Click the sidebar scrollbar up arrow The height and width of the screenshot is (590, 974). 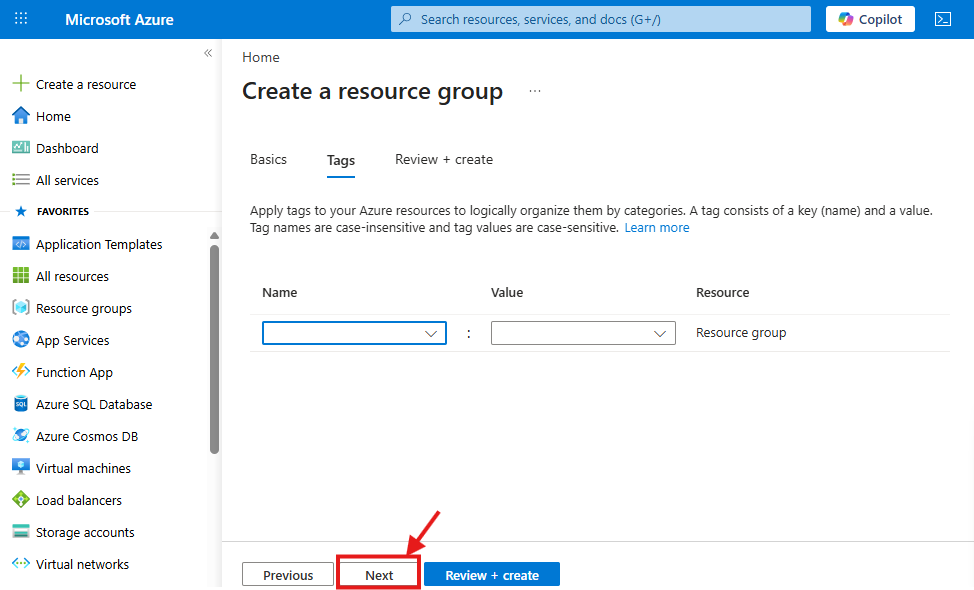214,235
